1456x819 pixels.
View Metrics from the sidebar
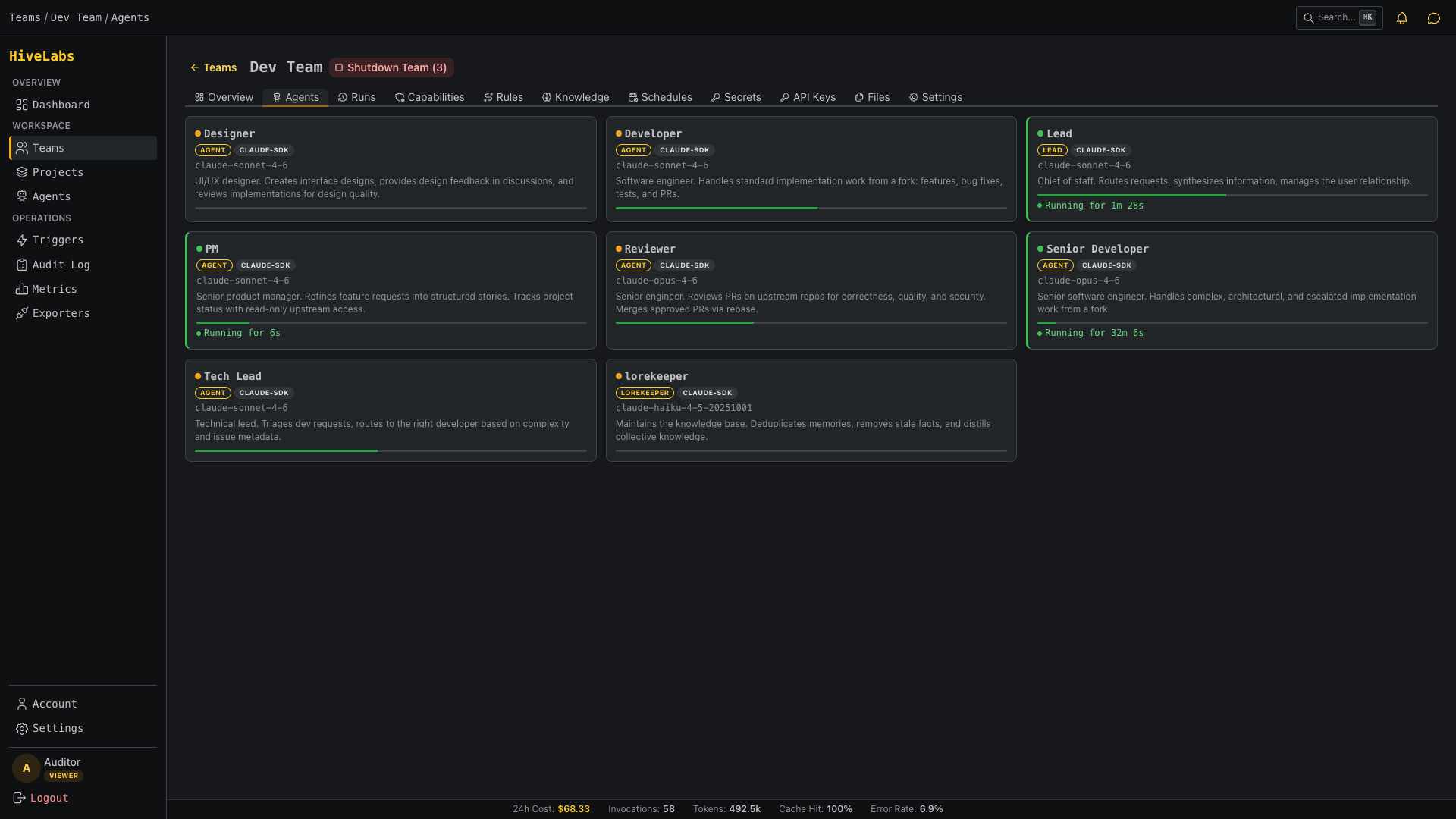click(x=54, y=288)
